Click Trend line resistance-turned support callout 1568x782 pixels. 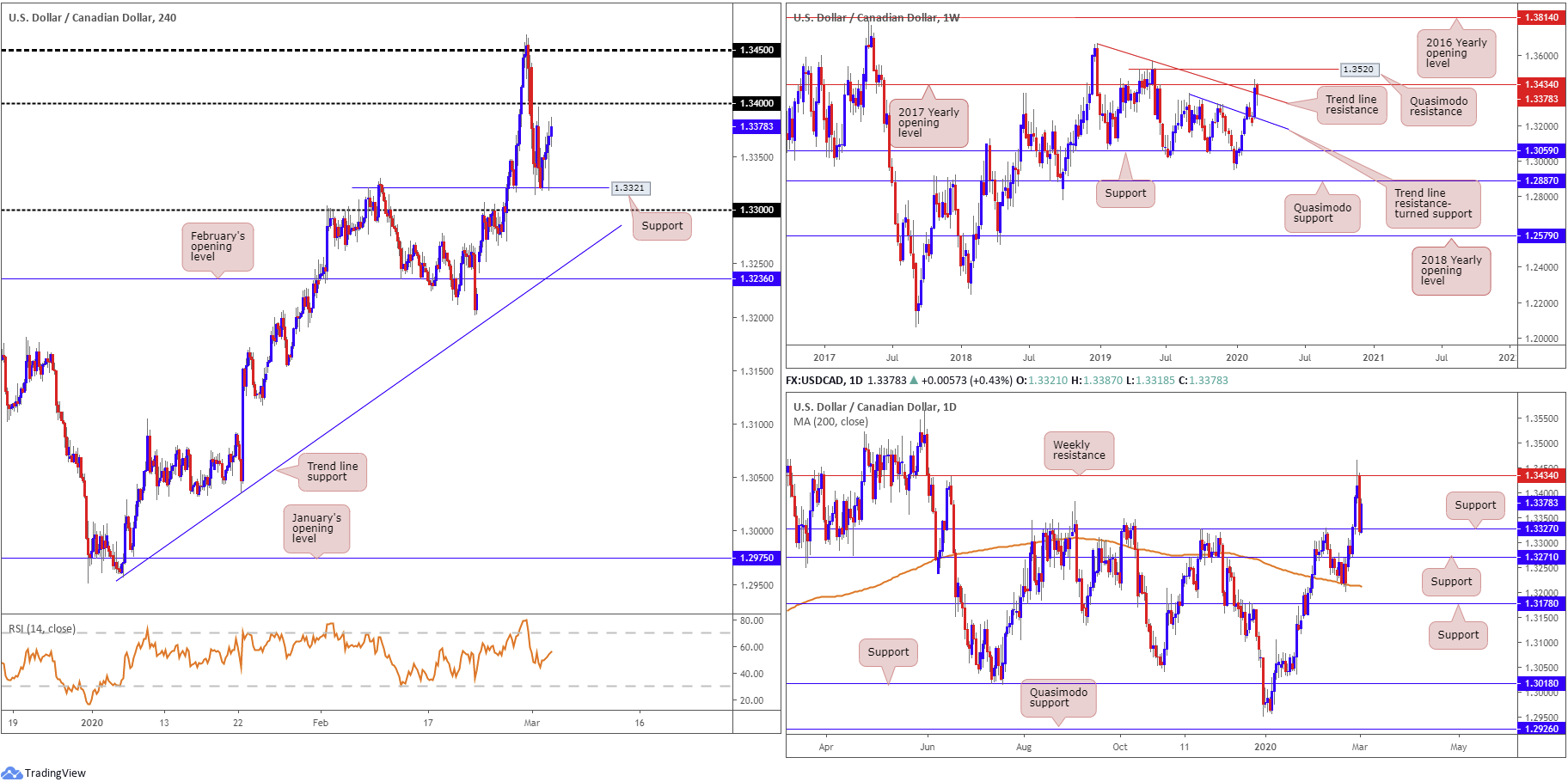(1433, 204)
